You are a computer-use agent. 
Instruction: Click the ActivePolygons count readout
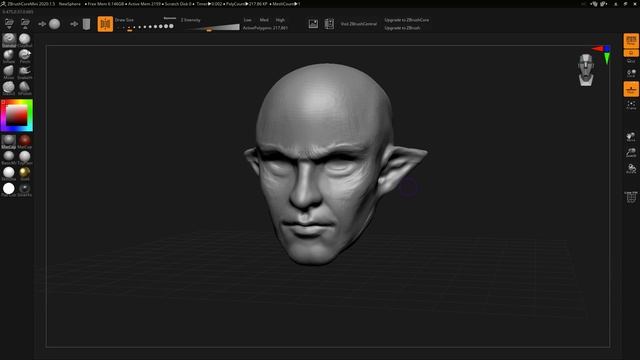point(265,28)
